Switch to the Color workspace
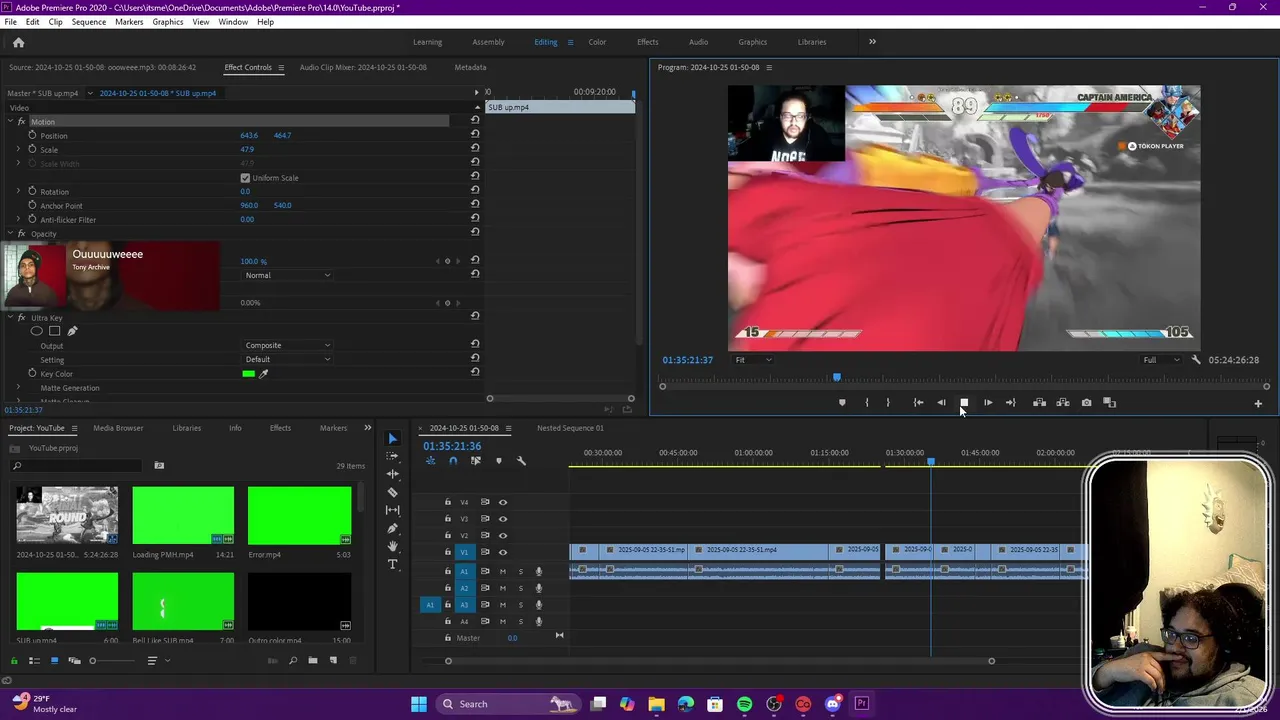 click(x=597, y=42)
